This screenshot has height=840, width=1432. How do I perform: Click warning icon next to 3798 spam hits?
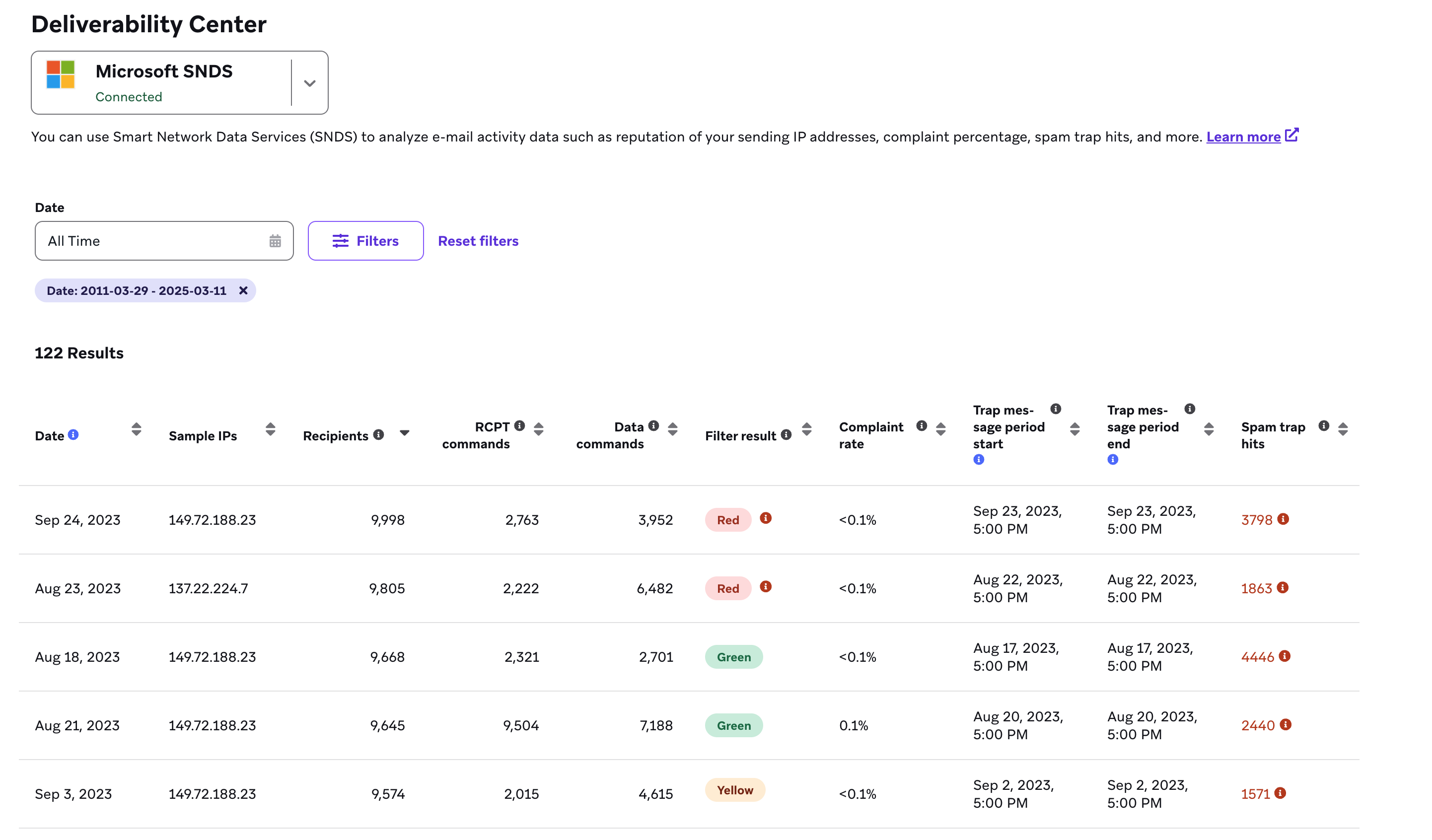[x=1283, y=519]
